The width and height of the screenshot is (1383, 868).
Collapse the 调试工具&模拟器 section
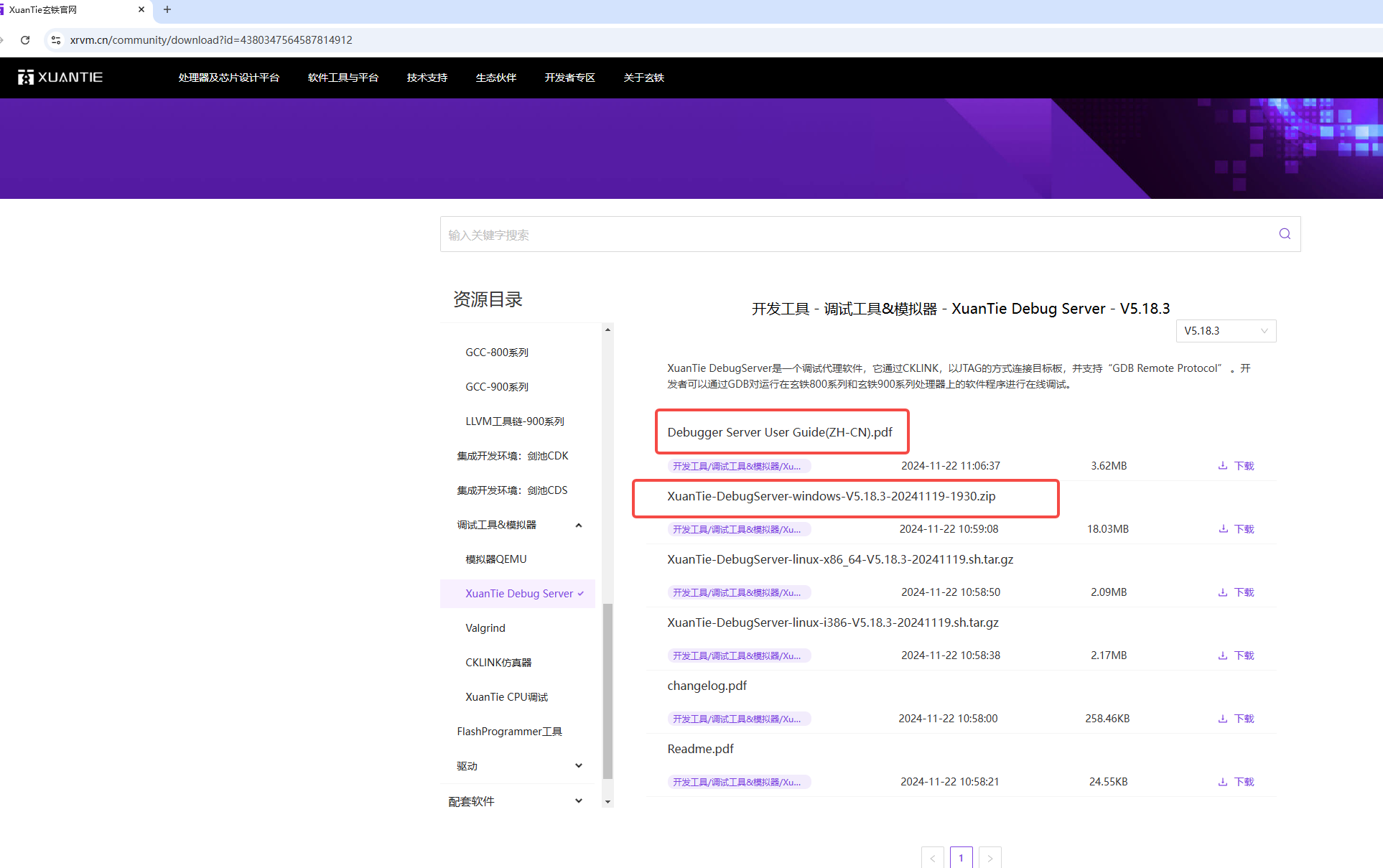(579, 526)
